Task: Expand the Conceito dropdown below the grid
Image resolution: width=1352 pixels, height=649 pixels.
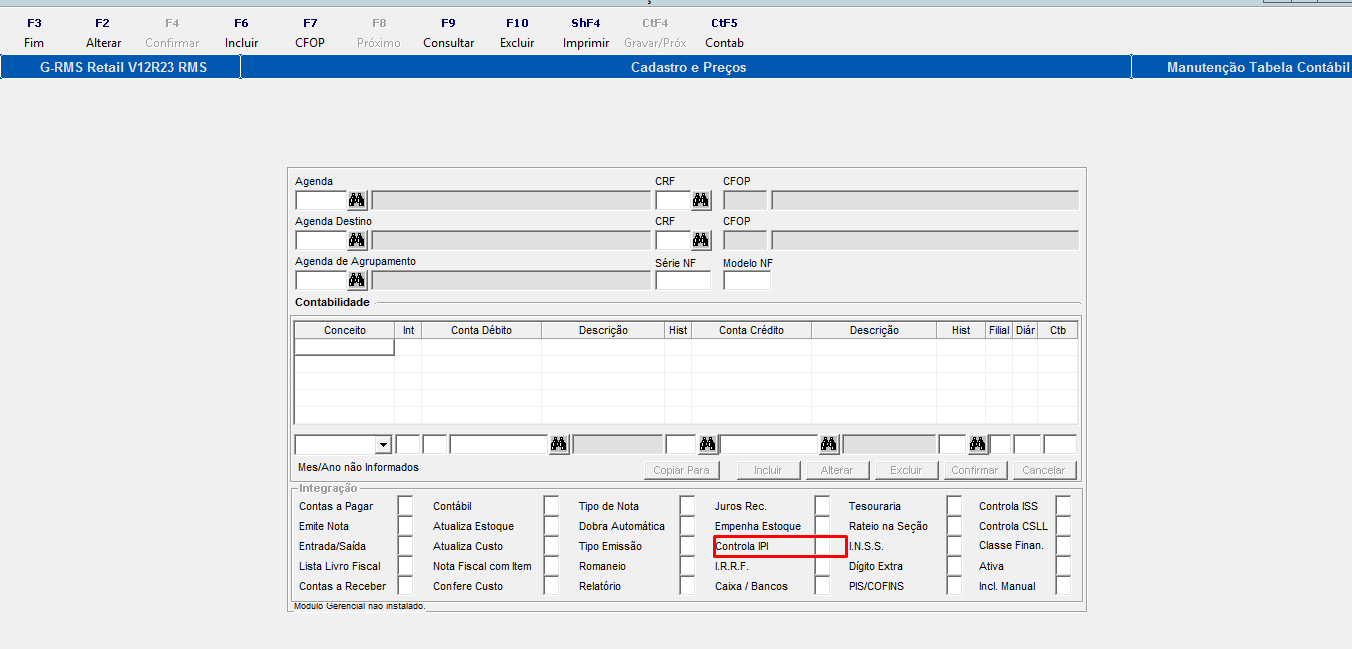Action: coord(383,445)
